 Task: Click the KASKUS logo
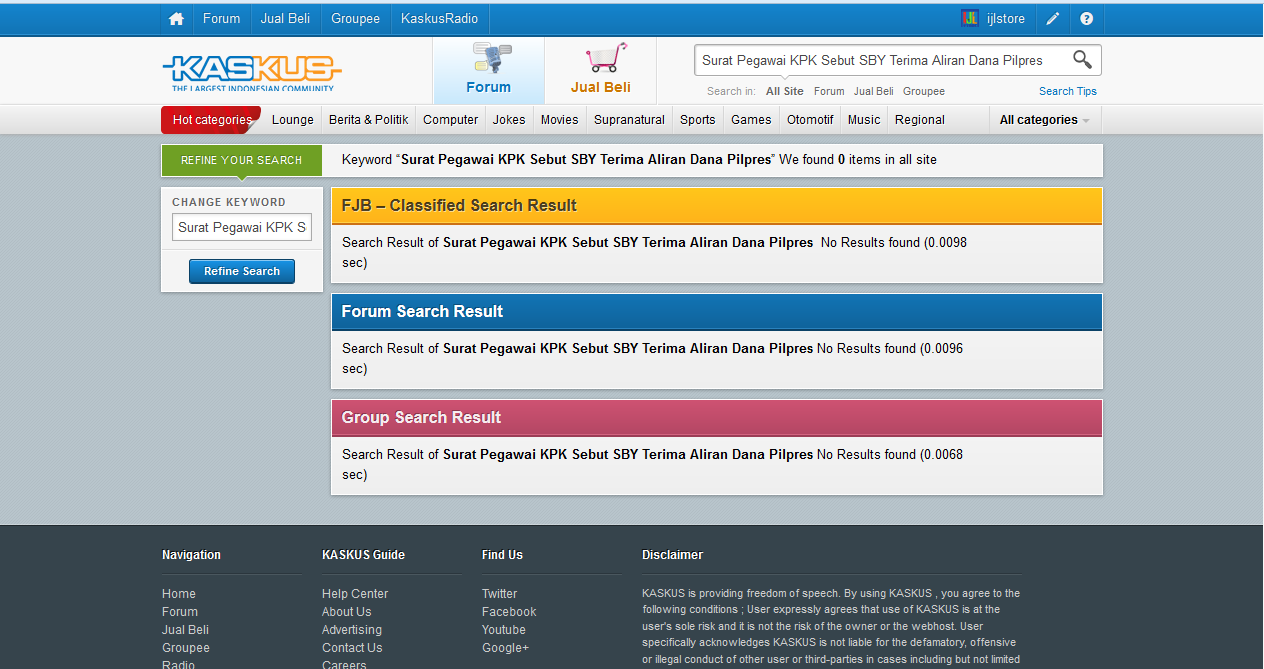click(x=251, y=71)
